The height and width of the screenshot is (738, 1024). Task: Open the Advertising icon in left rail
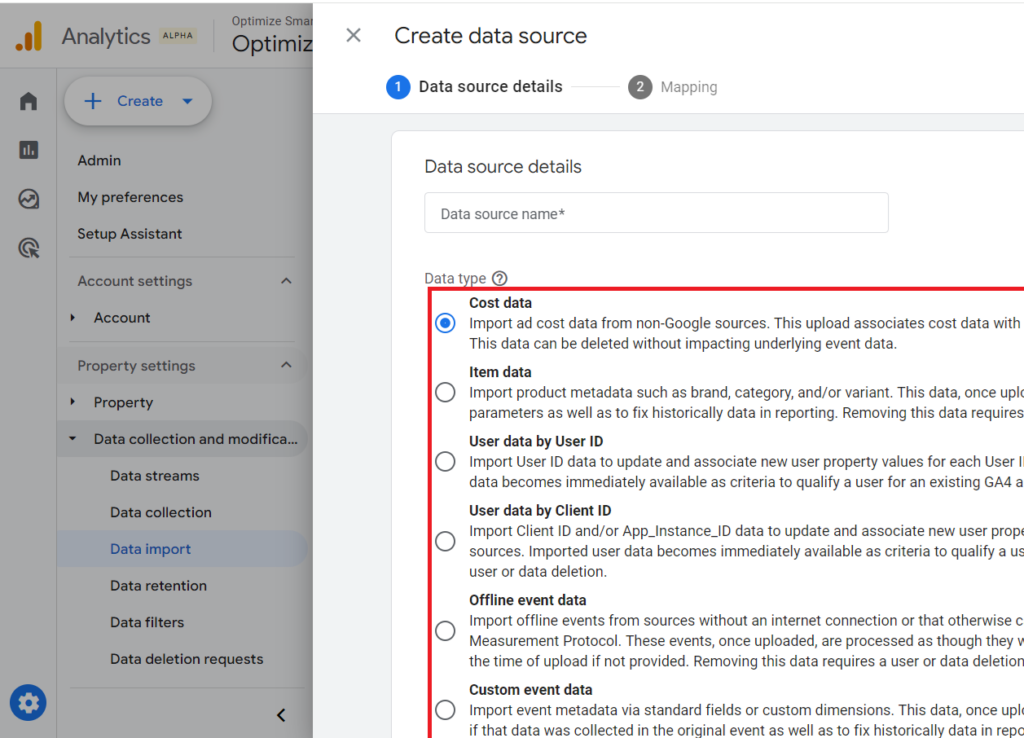(29, 248)
